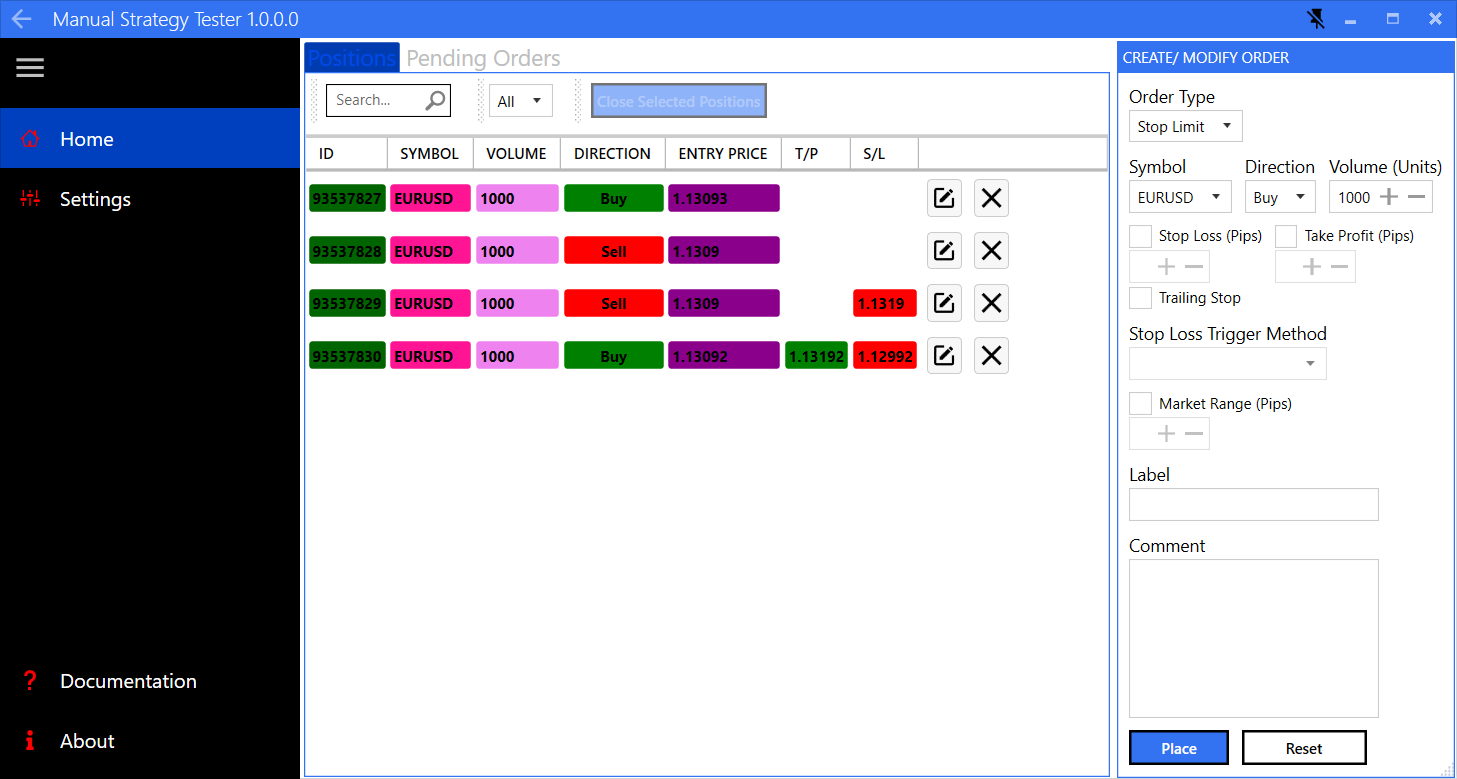
Task: Click the back arrow in title bar
Action: 21,19
